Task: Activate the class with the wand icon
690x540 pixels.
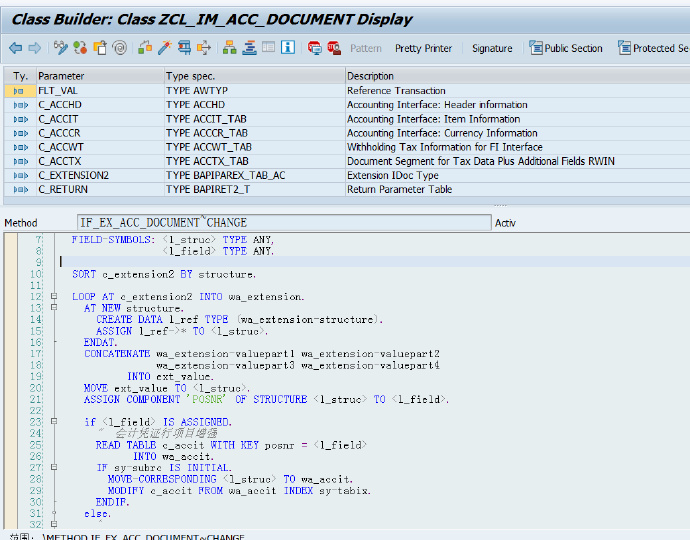Action: 165,48
